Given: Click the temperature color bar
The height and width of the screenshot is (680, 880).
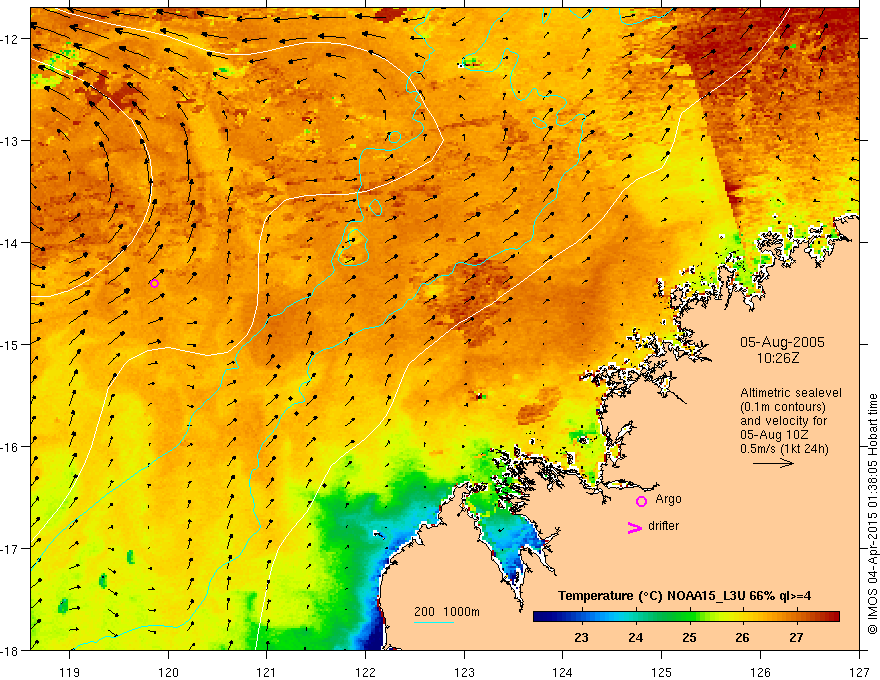Looking at the screenshot, I should pos(686,617).
